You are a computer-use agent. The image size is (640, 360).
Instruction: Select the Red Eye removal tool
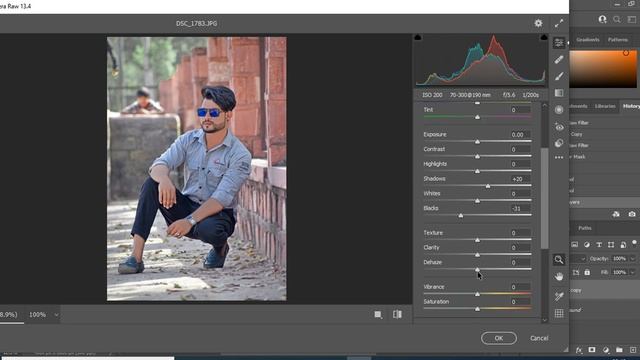click(559, 127)
